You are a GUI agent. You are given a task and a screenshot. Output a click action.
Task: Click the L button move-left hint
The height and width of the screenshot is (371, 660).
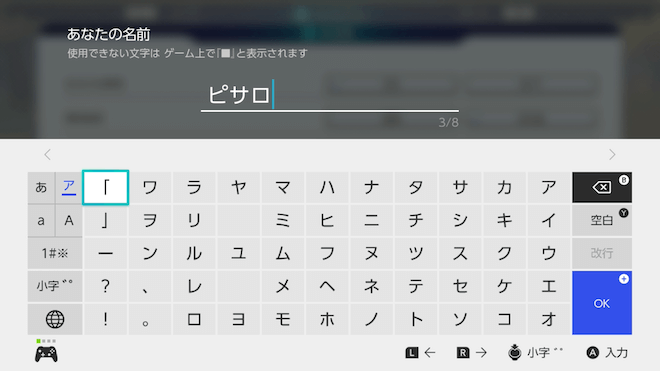(420, 352)
